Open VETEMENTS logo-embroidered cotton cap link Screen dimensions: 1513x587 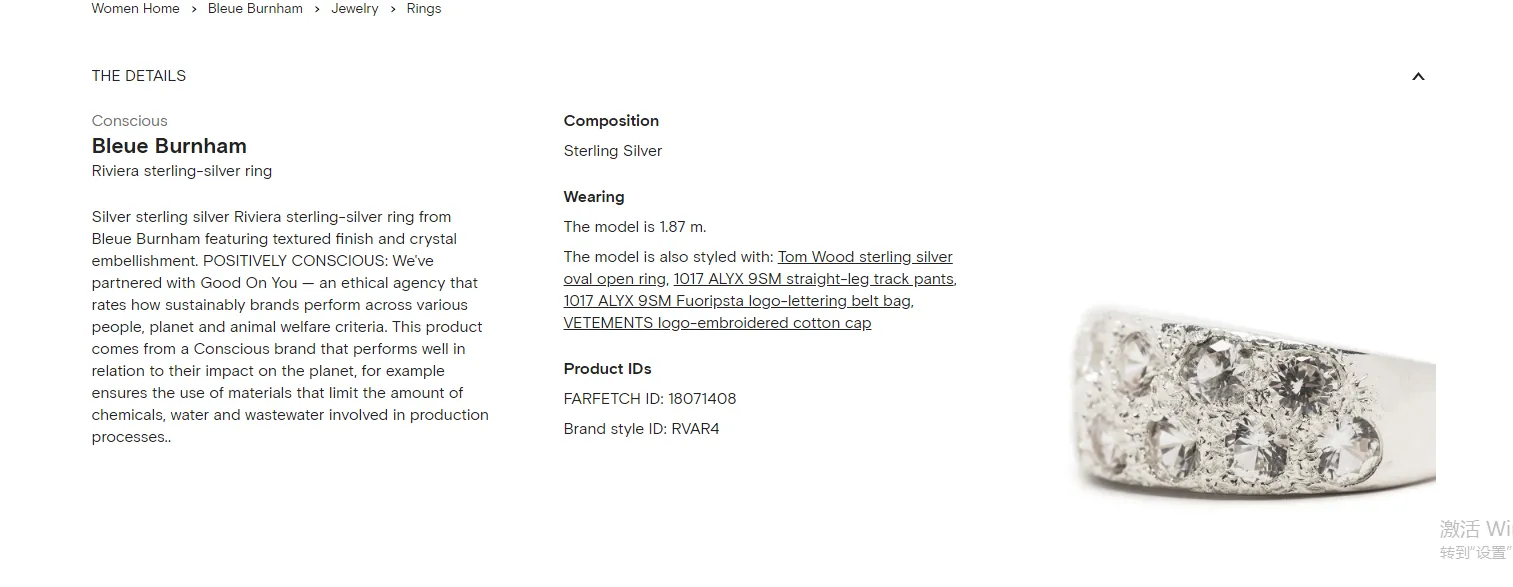point(717,323)
